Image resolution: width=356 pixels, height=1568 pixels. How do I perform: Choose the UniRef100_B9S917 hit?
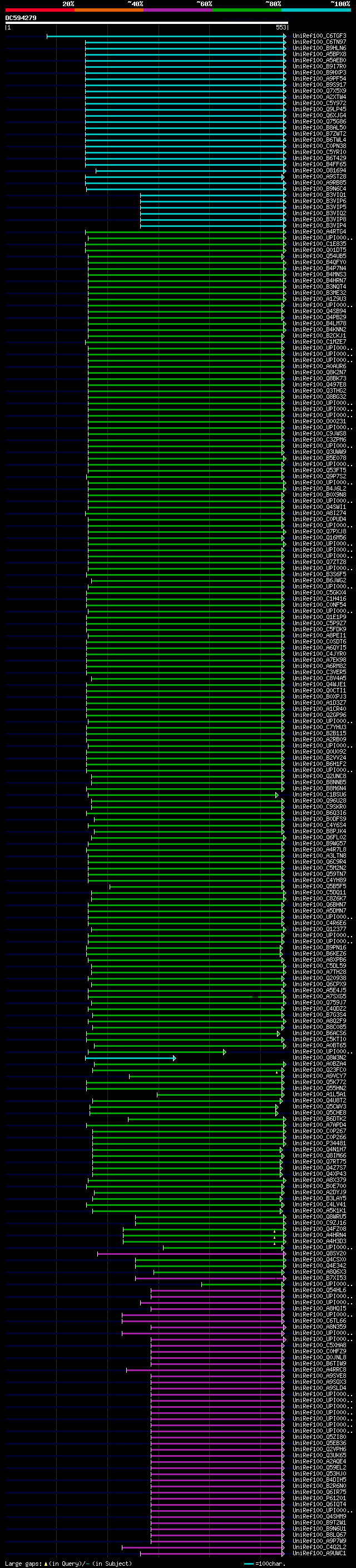tap(319, 85)
